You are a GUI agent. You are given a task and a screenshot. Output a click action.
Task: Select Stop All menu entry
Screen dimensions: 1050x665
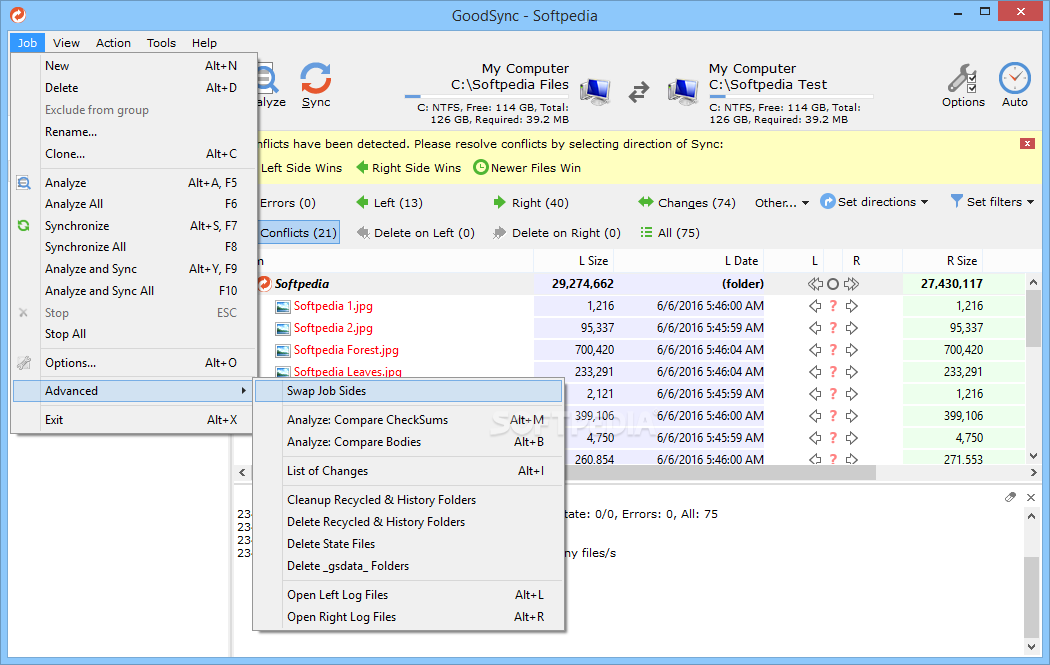[x=134, y=334]
